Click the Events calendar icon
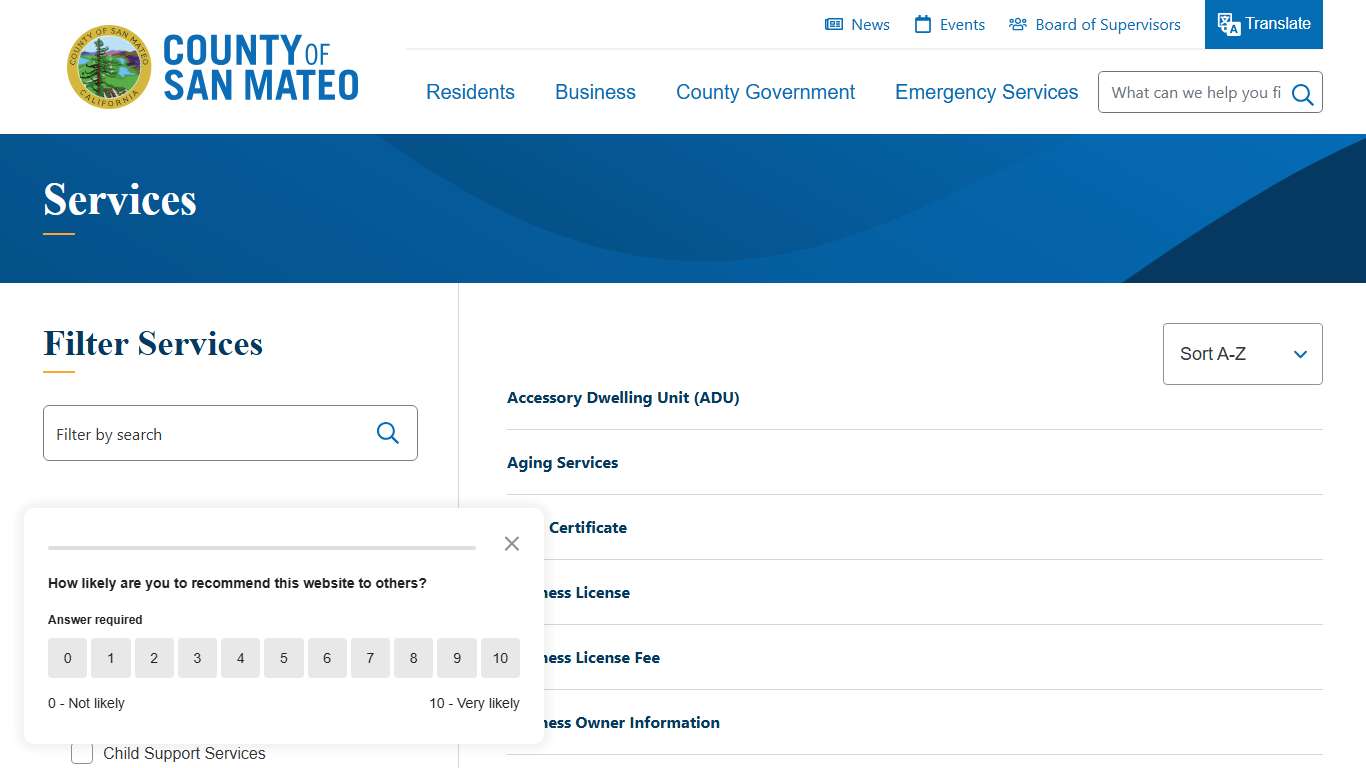The image size is (1366, 768). (x=923, y=25)
